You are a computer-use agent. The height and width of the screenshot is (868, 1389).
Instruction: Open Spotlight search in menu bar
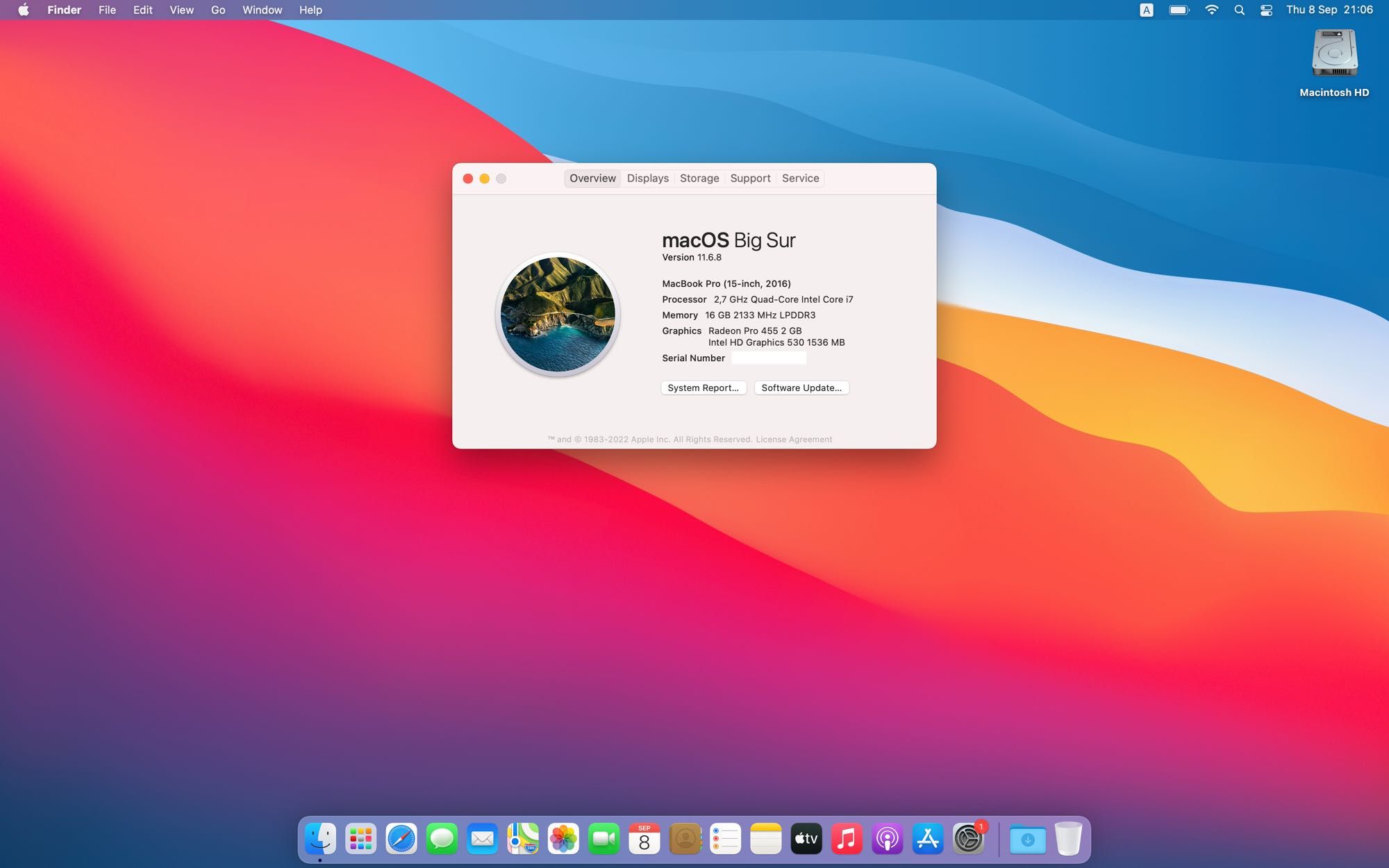[1239, 10]
